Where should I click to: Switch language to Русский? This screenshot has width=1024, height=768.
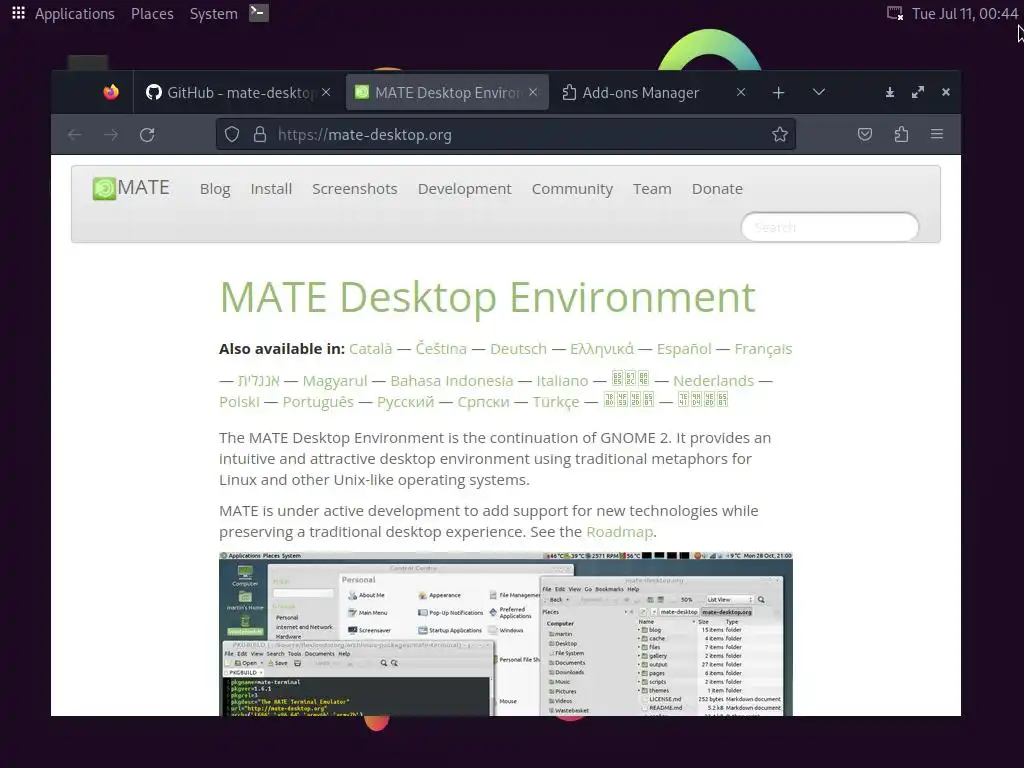406,402
